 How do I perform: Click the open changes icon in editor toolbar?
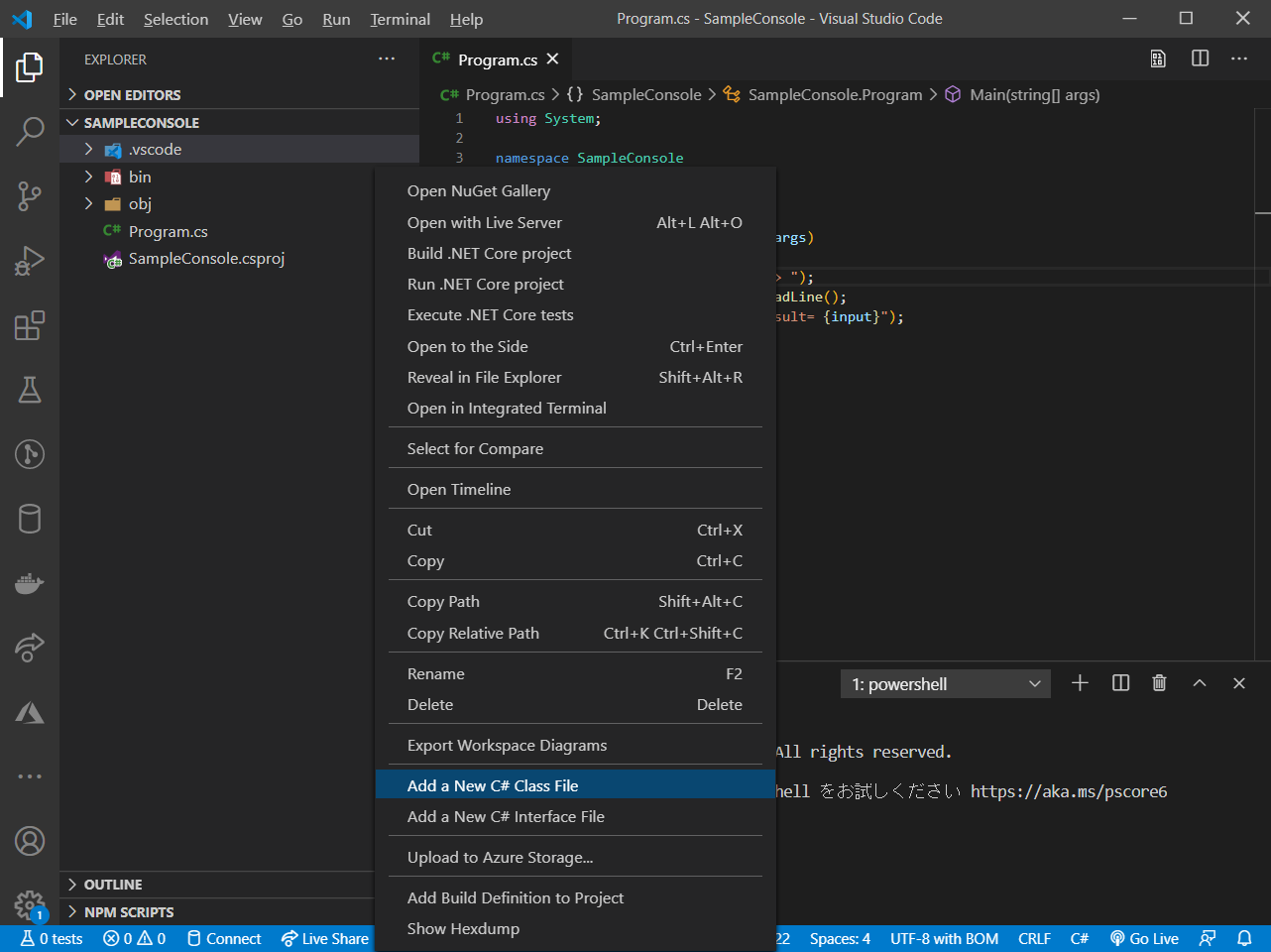click(1158, 59)
